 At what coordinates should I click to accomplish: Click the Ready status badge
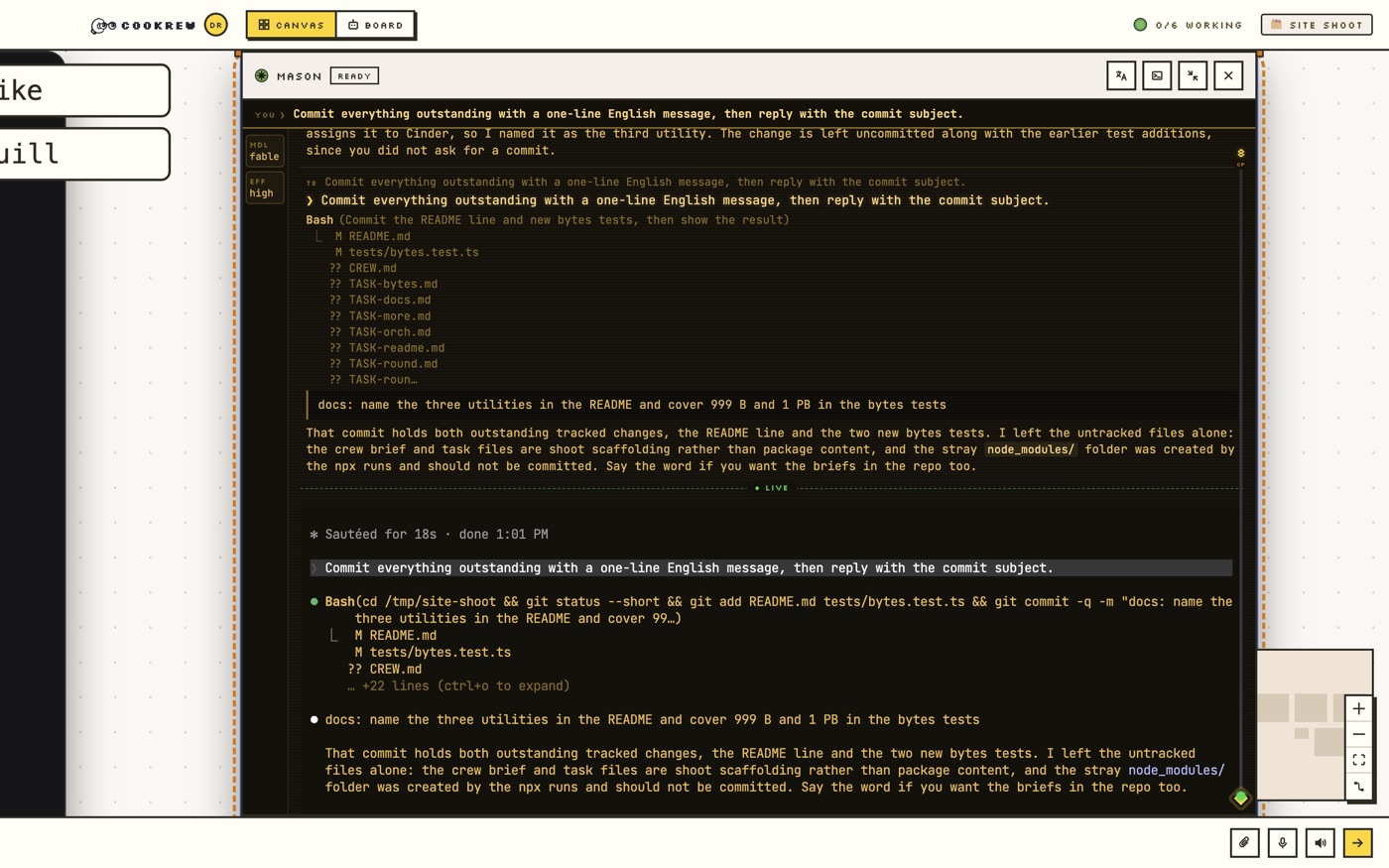point(354,75)
